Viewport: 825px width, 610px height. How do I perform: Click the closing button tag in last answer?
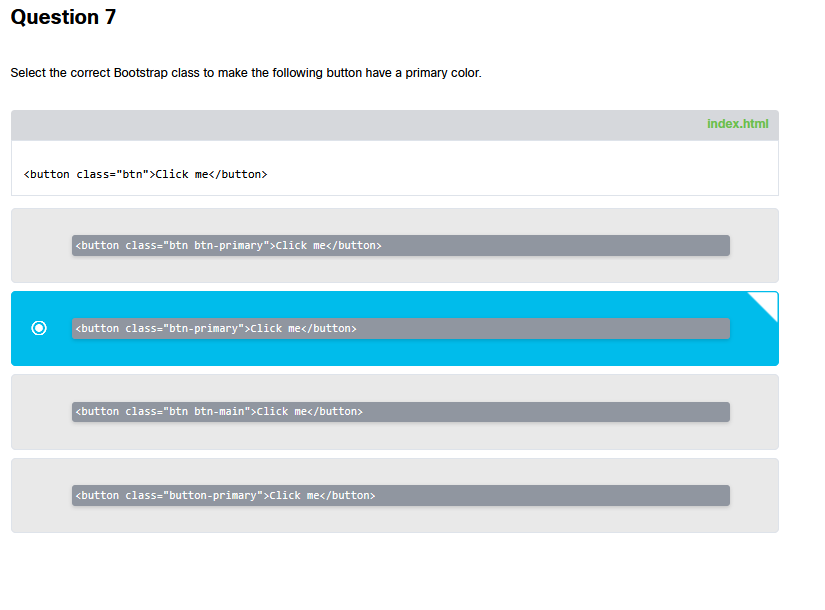[348, 496]
